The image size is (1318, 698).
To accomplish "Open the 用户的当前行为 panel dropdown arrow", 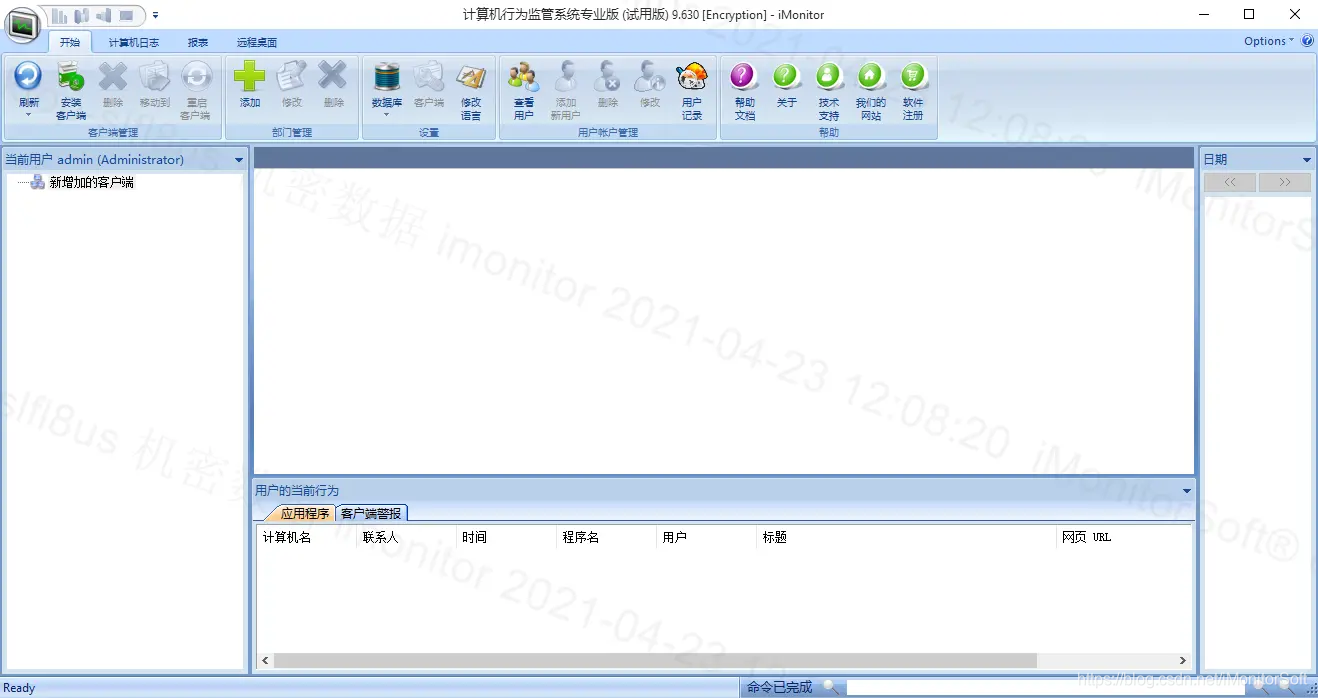I will (1187, 490).
